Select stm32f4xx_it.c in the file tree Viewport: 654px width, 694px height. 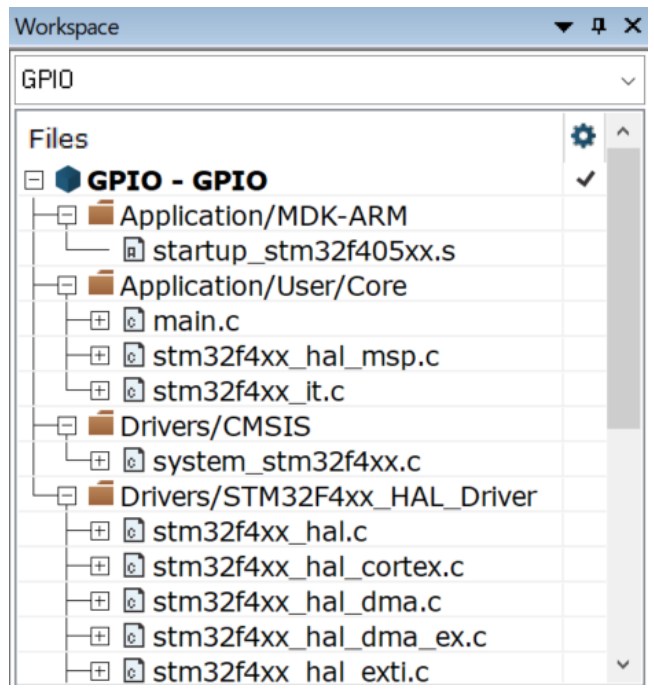pos(248,392)
